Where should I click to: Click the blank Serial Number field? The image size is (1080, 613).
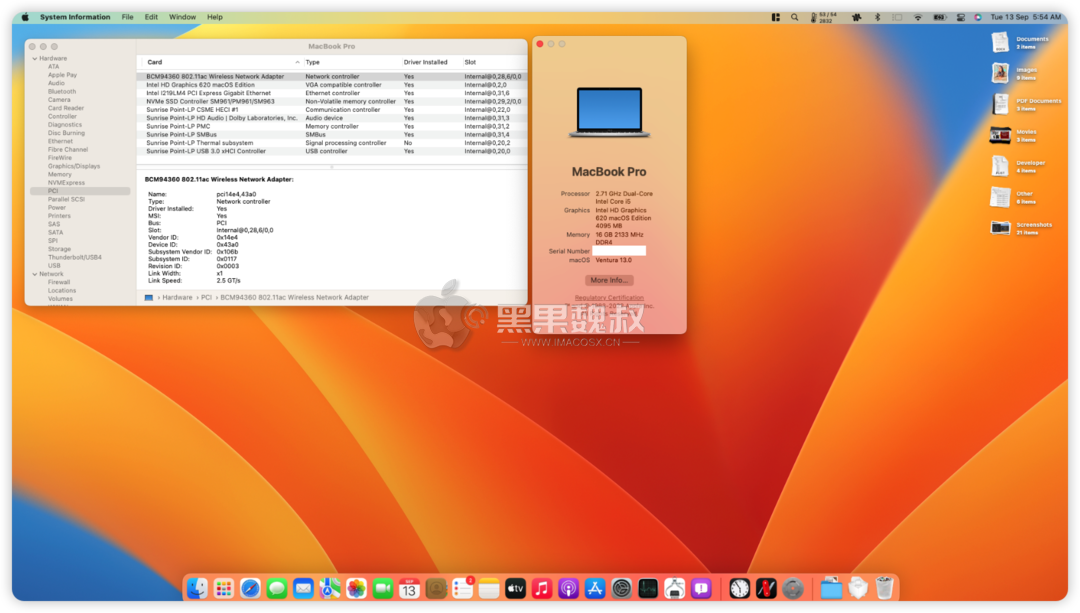pos(619,251)
